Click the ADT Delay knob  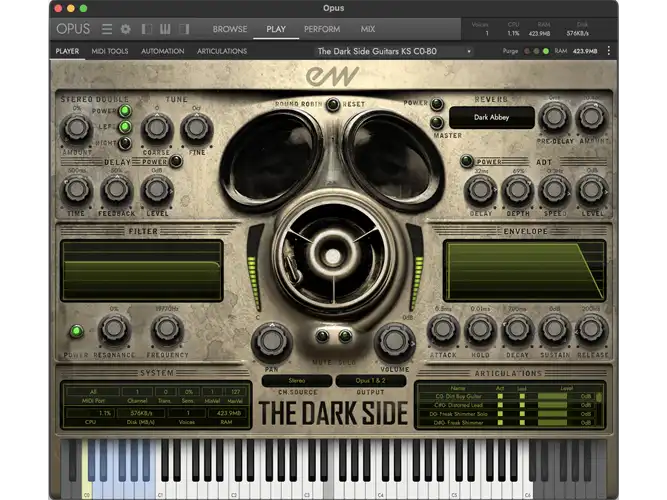[x=480, y=190]
